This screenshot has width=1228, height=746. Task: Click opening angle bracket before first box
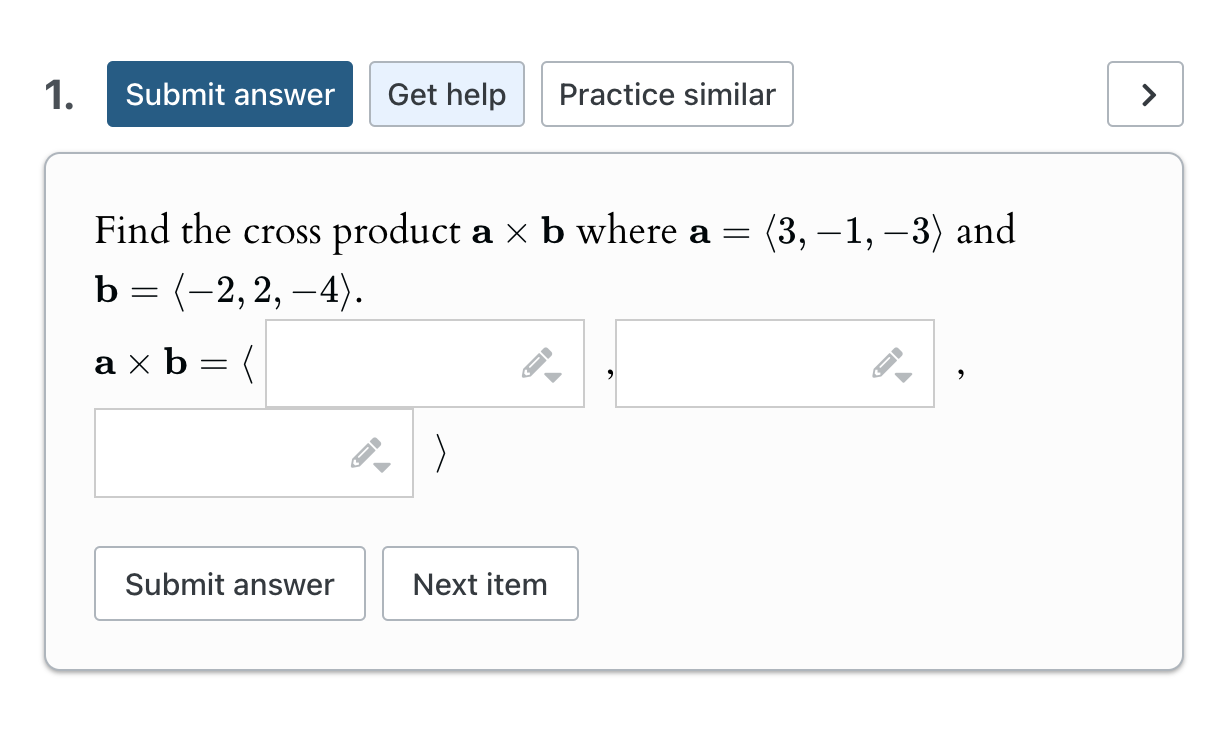(x=248, y=364)
